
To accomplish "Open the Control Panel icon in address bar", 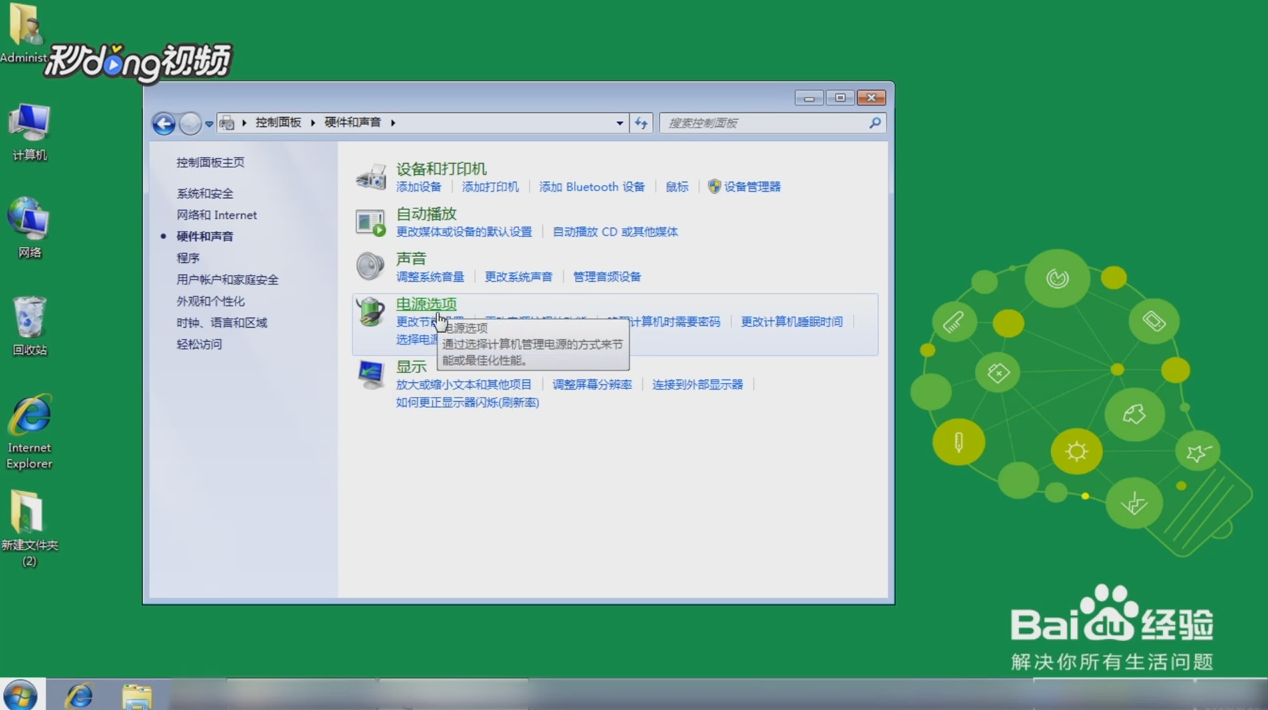I will [227, 123].
